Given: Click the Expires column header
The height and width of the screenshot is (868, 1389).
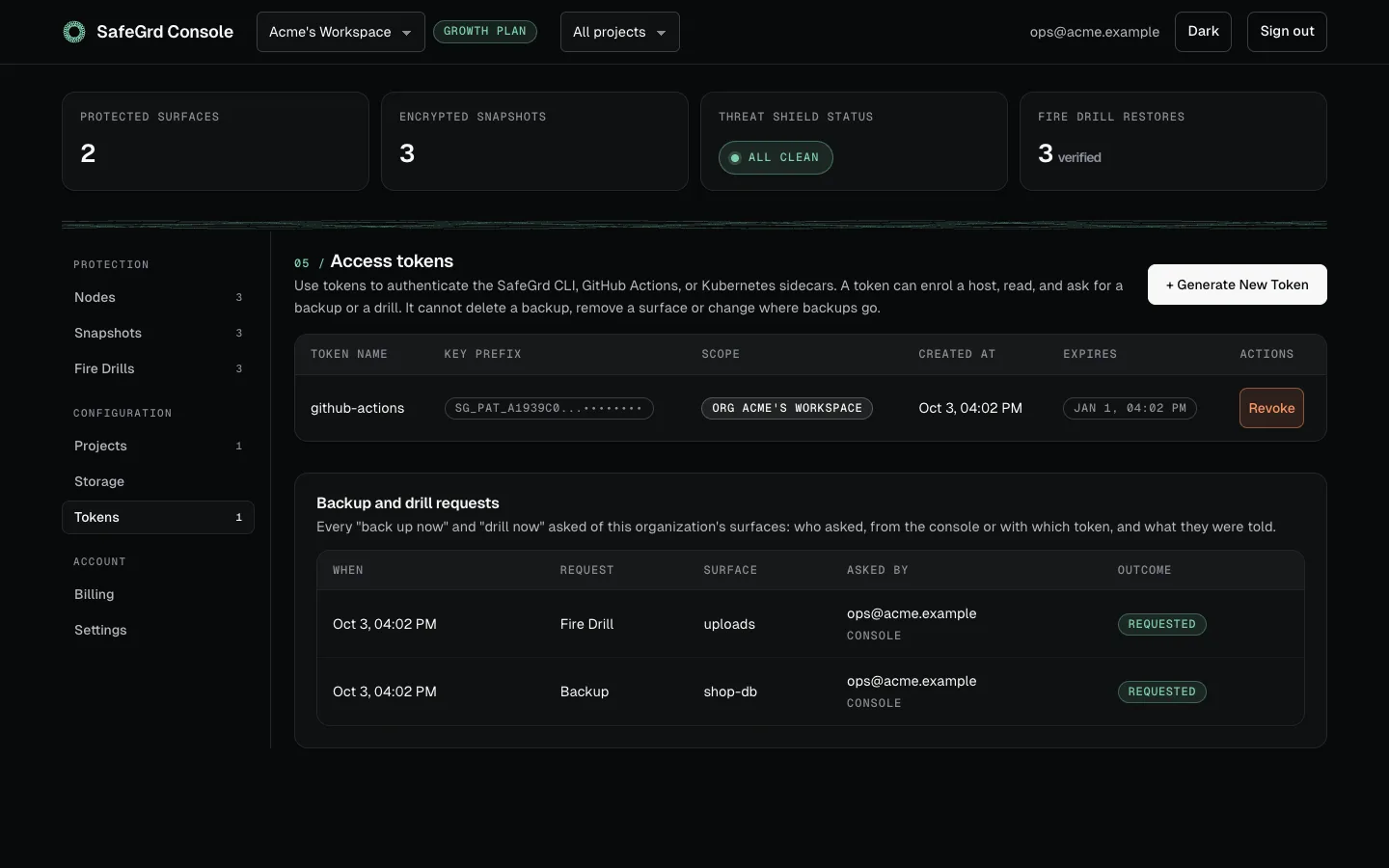Looking at the screenshot, I should (x=1090, y=354).
